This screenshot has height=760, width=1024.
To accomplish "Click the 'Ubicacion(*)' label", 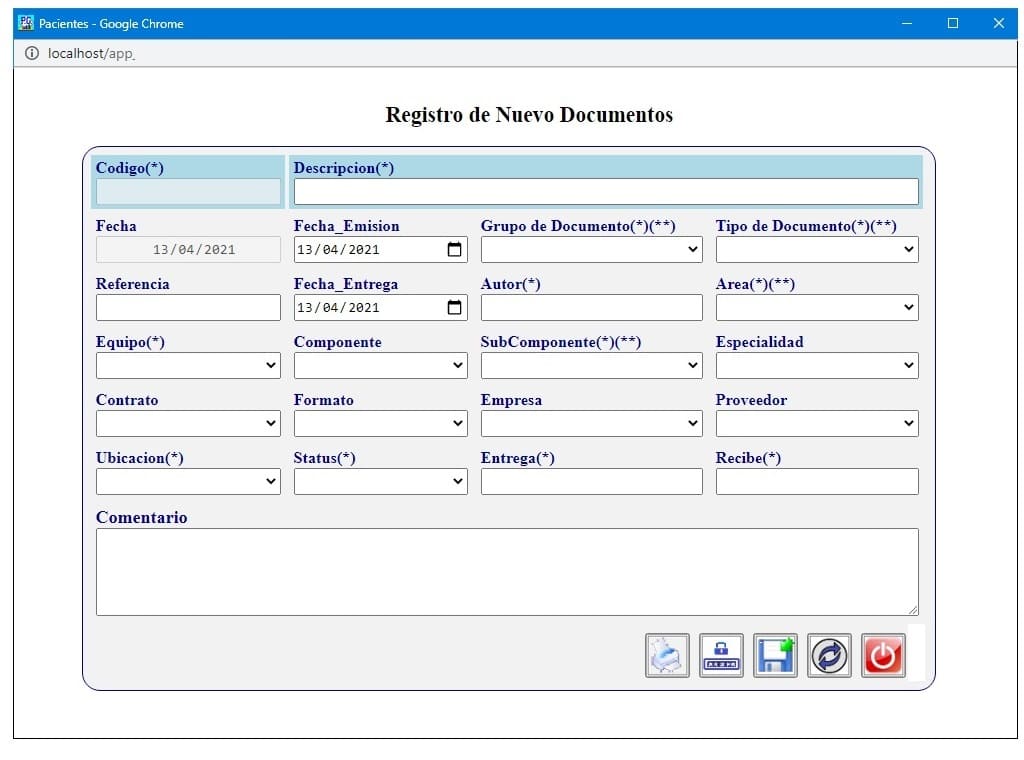I will (x=140, y=458).
